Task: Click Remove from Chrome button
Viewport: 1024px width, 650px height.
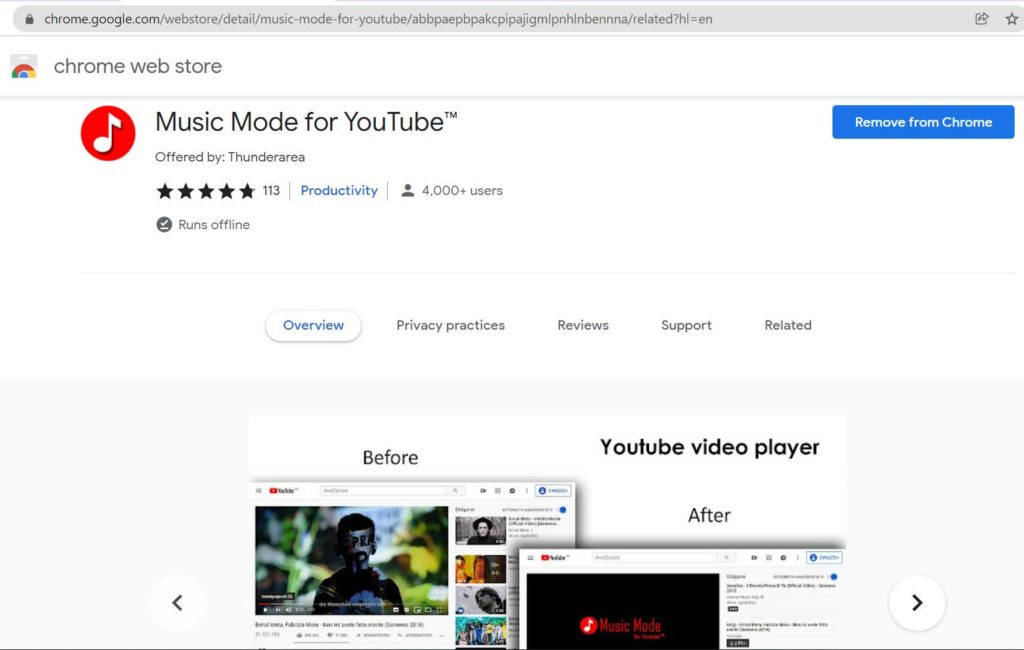Action: point(923,122)
